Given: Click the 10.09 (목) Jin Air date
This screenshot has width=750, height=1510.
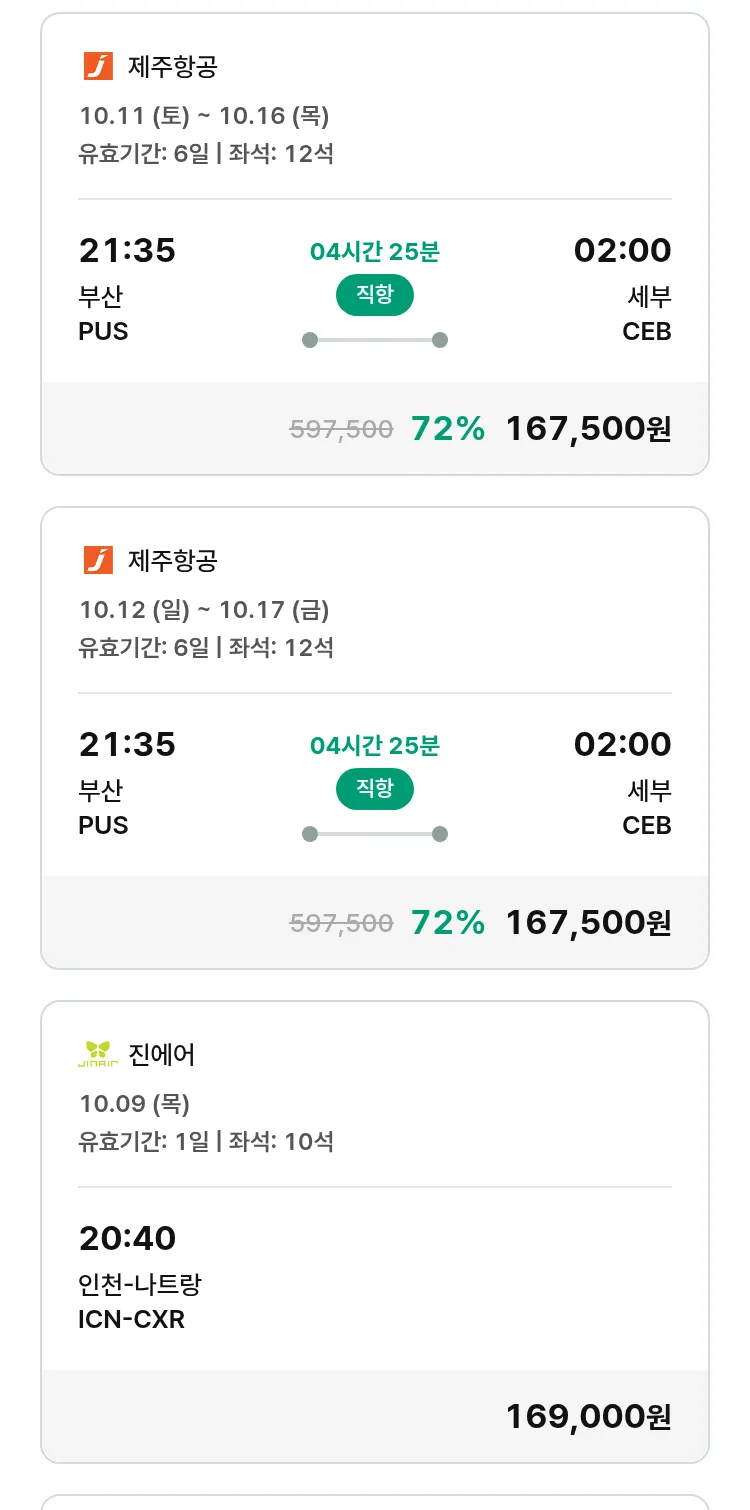Looking at the screenshot, I should tap(134, 1104).
